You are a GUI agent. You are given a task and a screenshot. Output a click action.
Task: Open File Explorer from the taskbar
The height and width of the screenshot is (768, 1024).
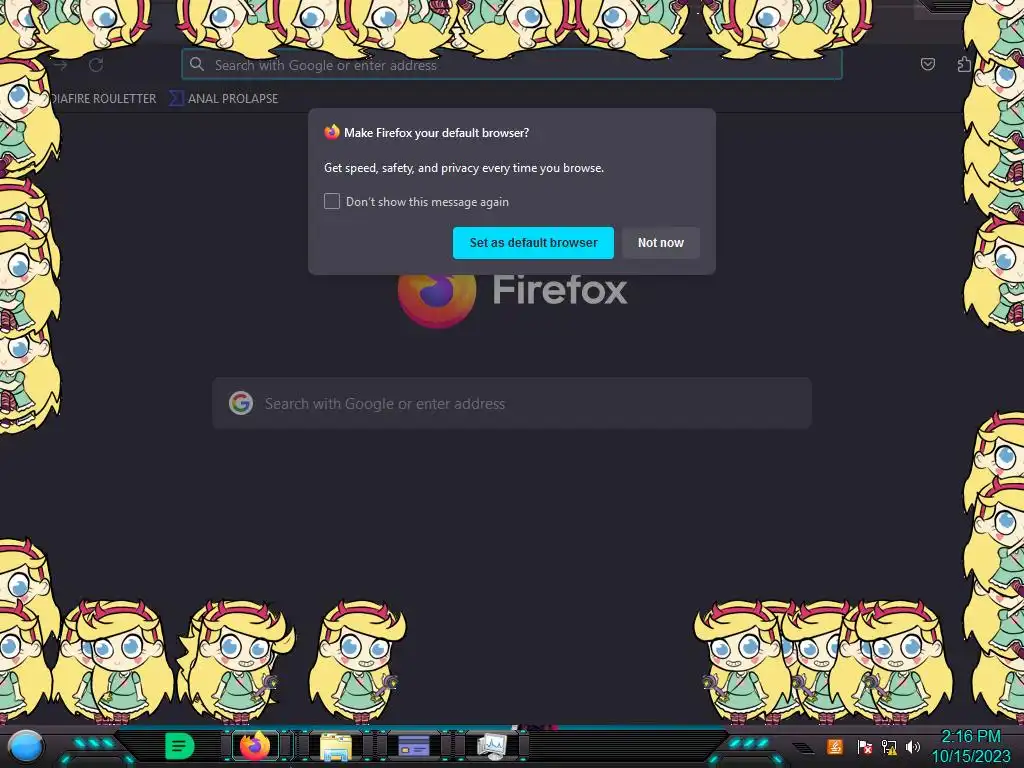tap(336, 746)
